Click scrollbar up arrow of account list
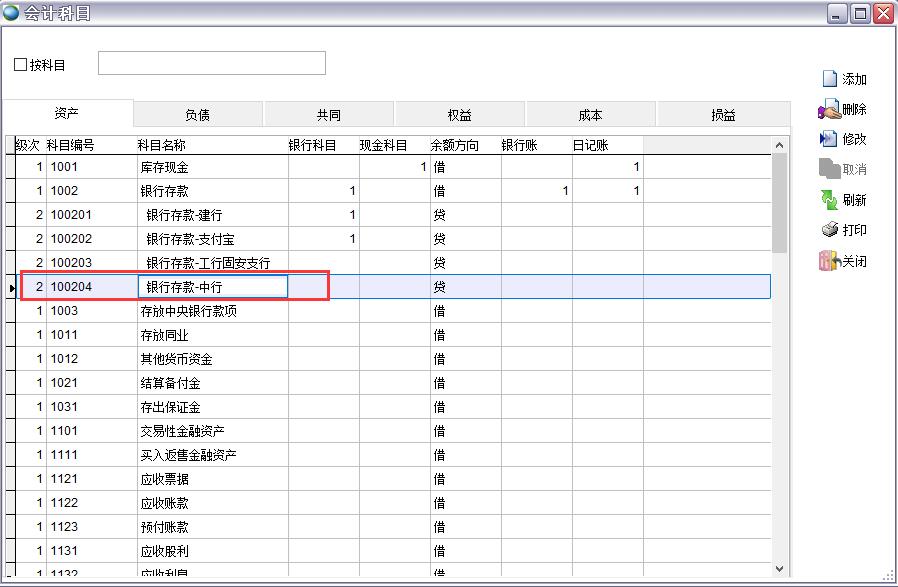Screen dimensions: 898x587 [780, 145]
